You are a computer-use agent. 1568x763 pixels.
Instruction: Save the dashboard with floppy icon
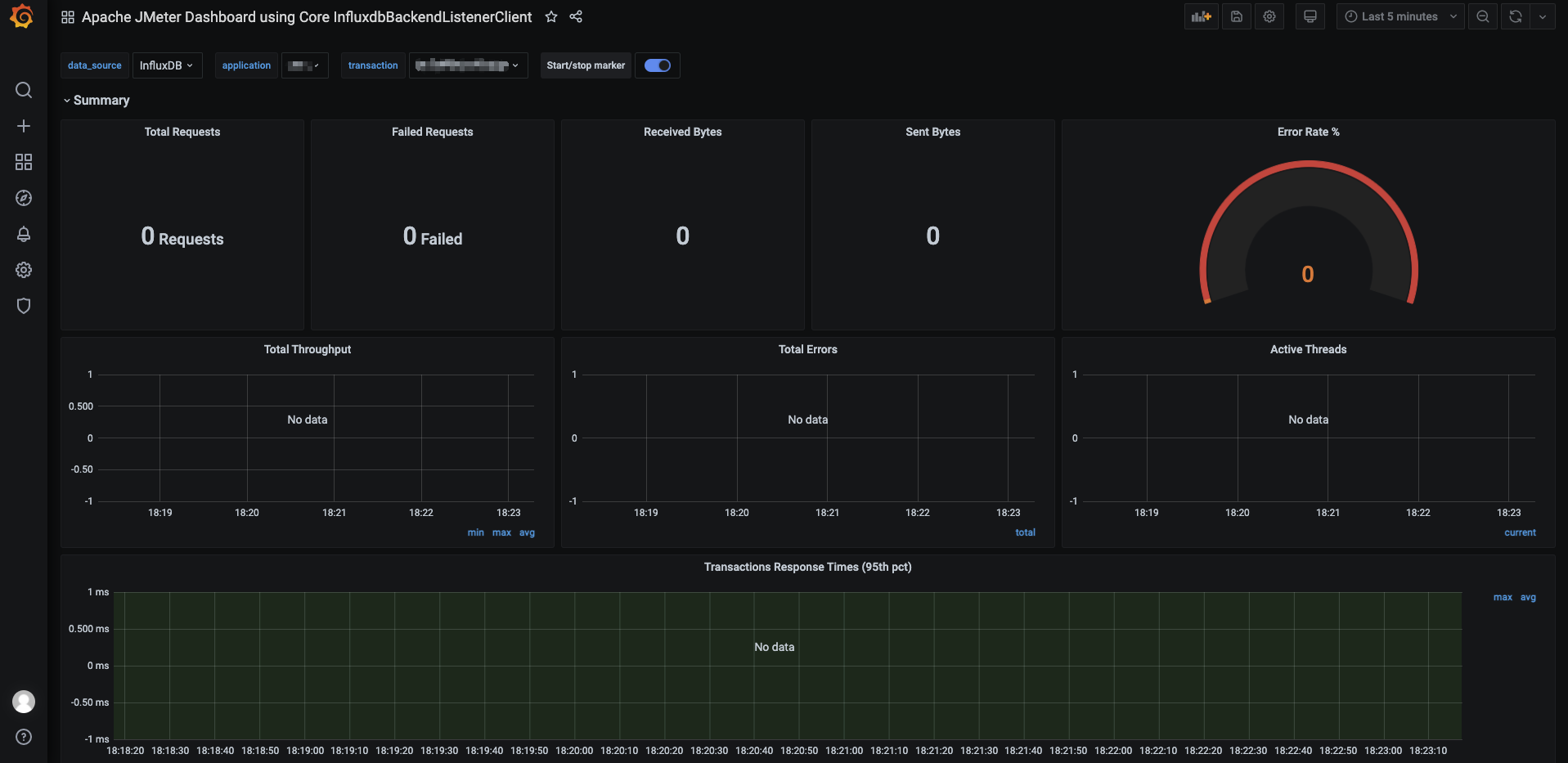(1237, 16)
